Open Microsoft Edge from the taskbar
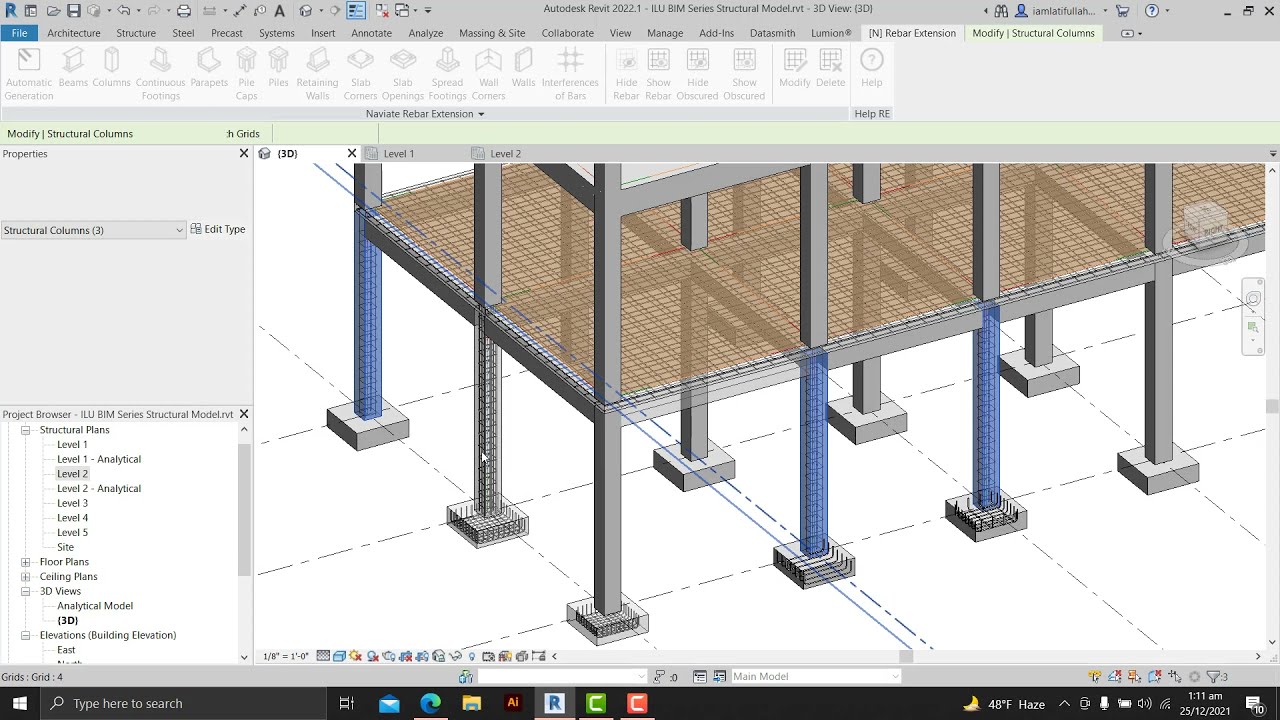 [x=430, y=703]
